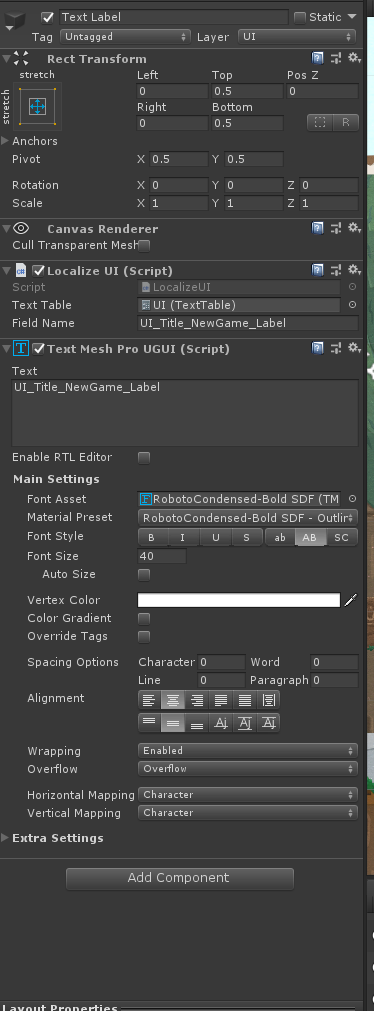This screenshot has height=1011, width=374.
Task: Select bottom vertical alignment icon
Action: pos(197,723)
